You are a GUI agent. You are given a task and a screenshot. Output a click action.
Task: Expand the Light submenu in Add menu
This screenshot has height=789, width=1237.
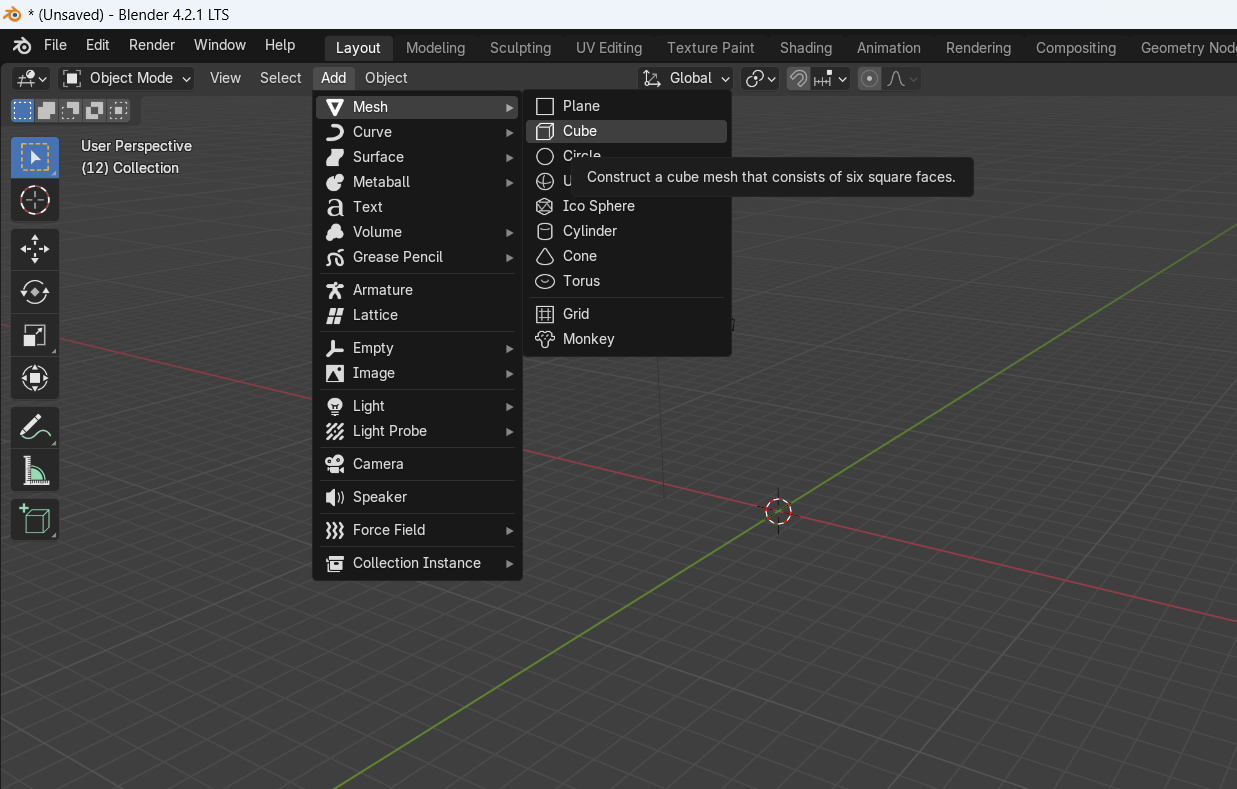(418, 406)
